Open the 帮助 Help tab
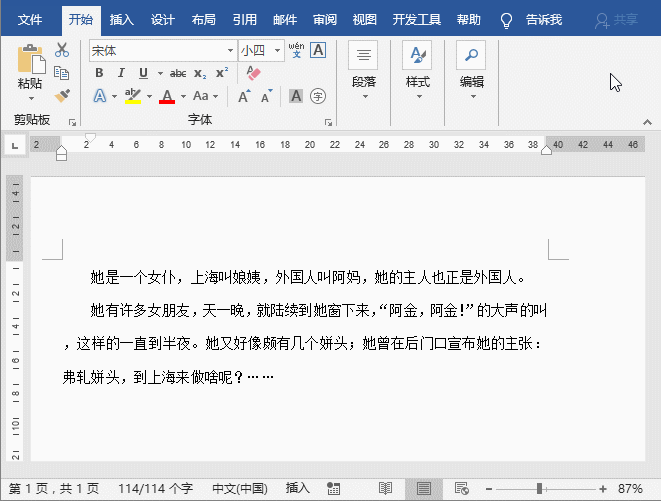This screenshot has height=501, width=661. coord(469,19)
